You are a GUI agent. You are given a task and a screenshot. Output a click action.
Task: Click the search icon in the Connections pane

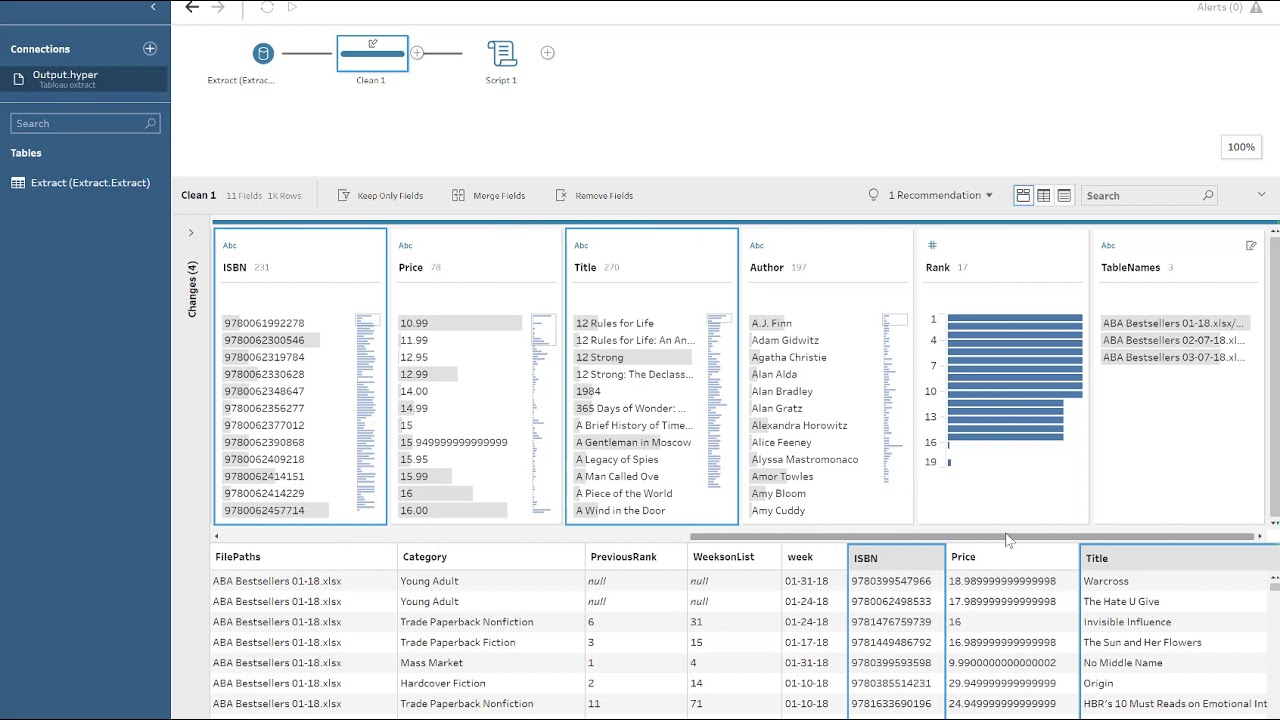pos(151,123)
